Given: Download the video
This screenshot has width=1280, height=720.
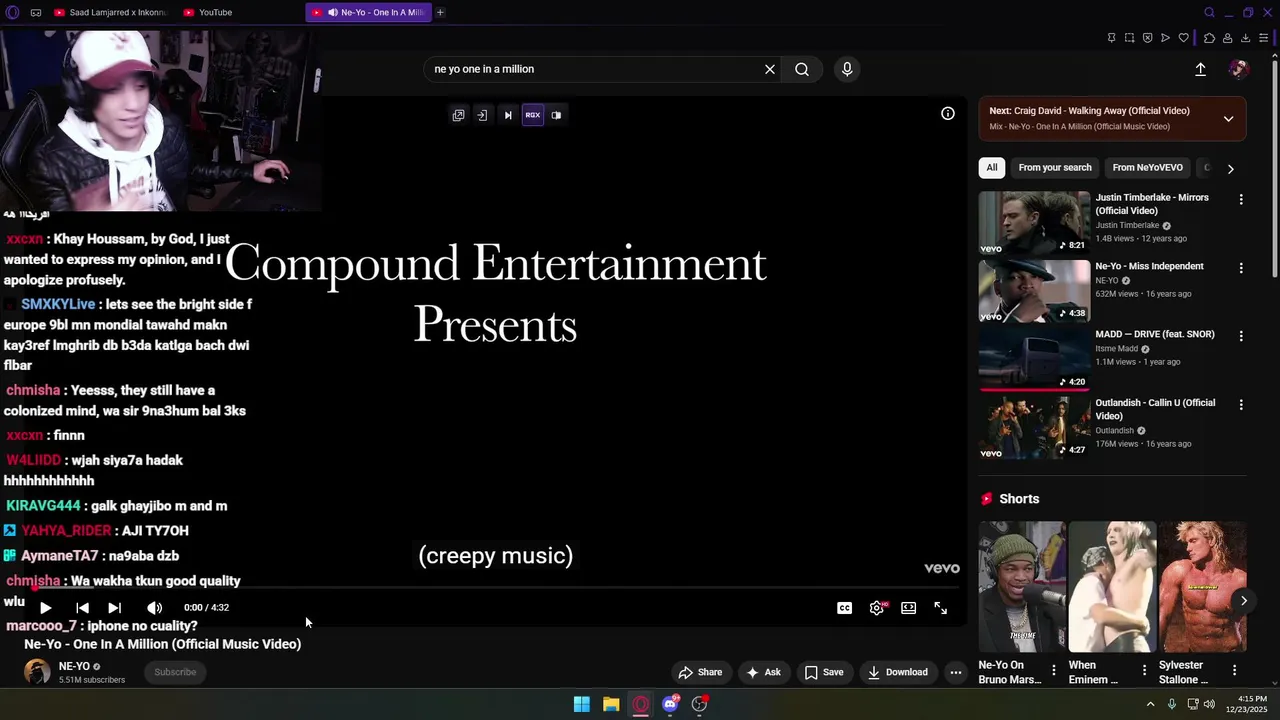Looking at the screenshot, I should click(897, 672).
